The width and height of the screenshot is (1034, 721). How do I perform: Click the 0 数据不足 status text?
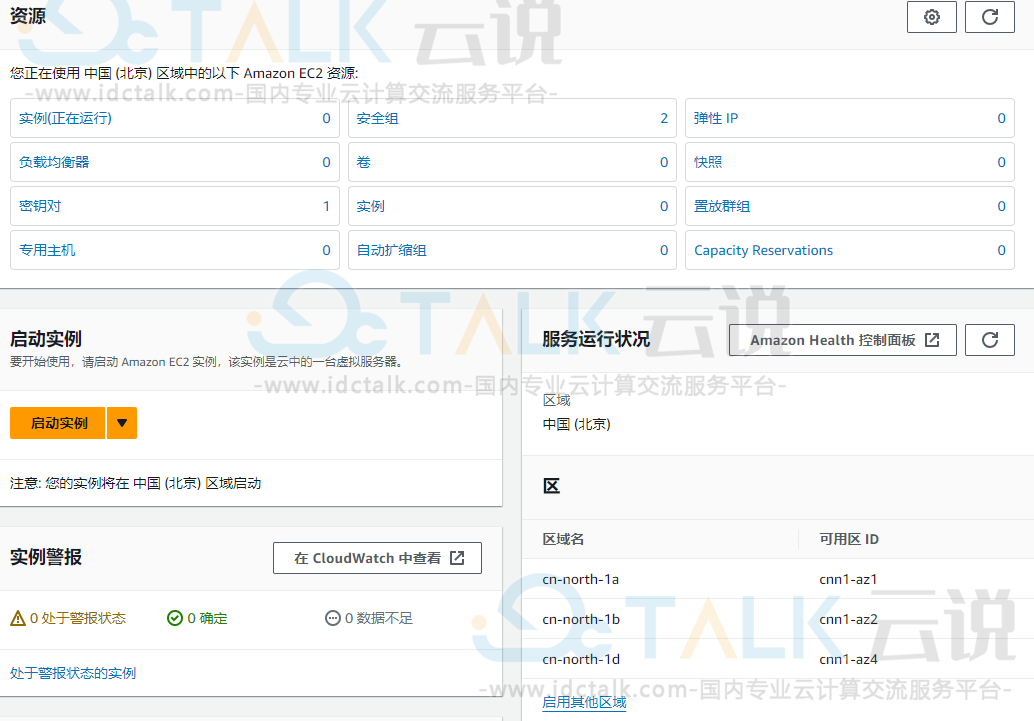(379, 618)
